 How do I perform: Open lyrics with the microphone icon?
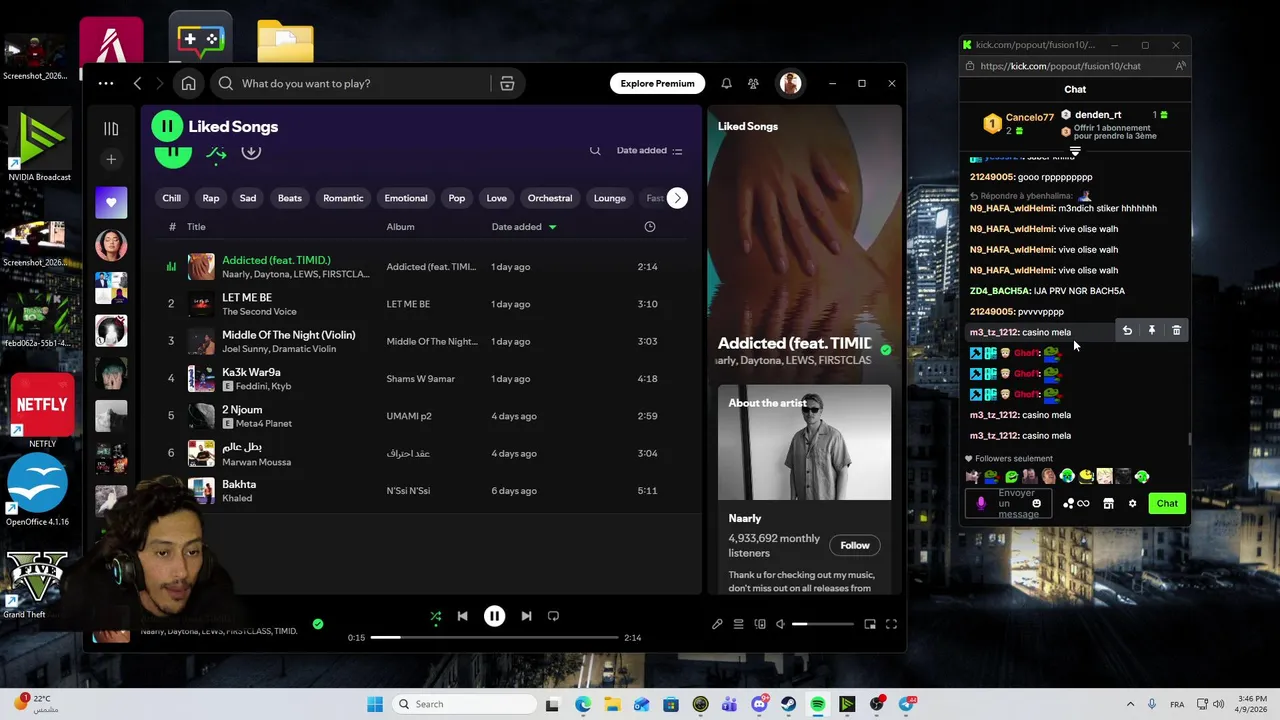pyautogui.click(x=717, y=624)
